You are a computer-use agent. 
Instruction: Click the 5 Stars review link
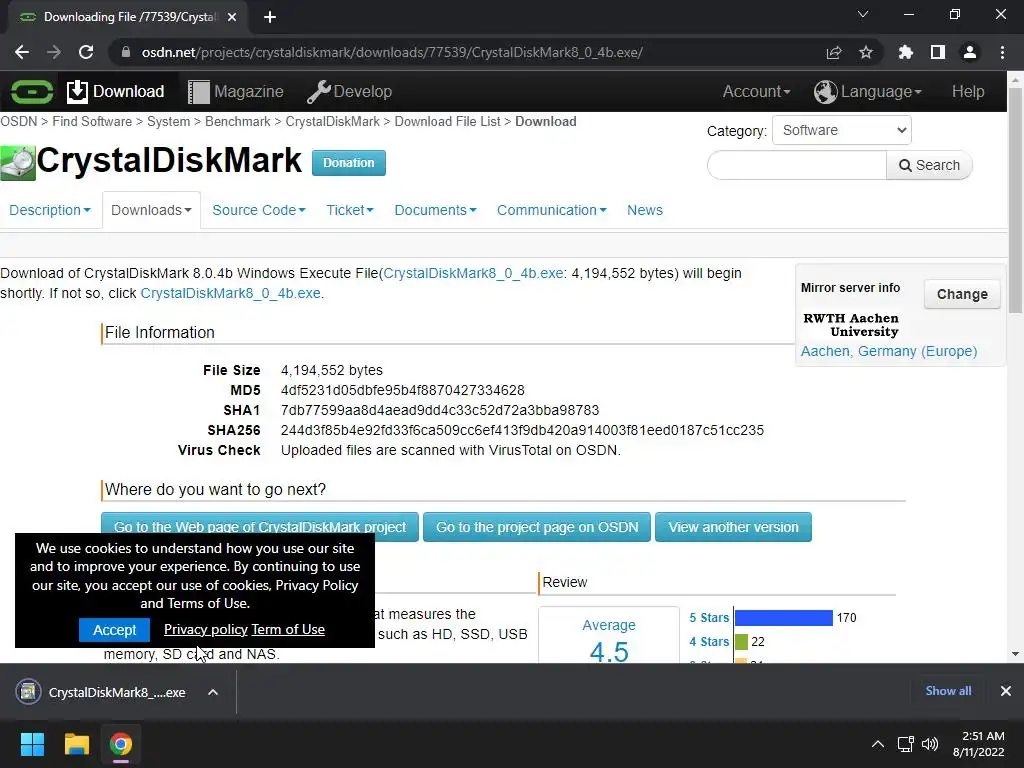709,618
